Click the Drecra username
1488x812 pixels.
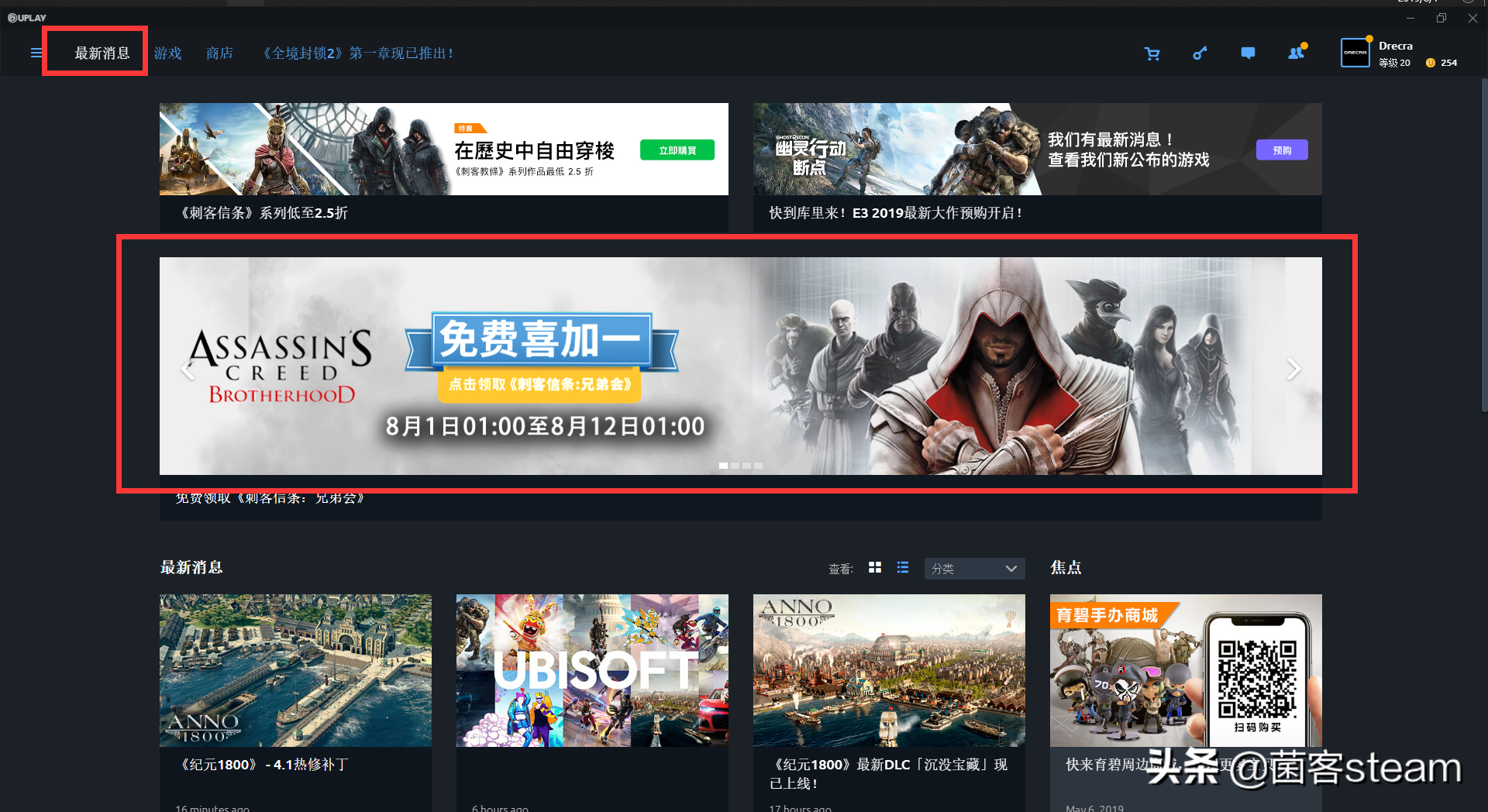[x=1396, y=46]
